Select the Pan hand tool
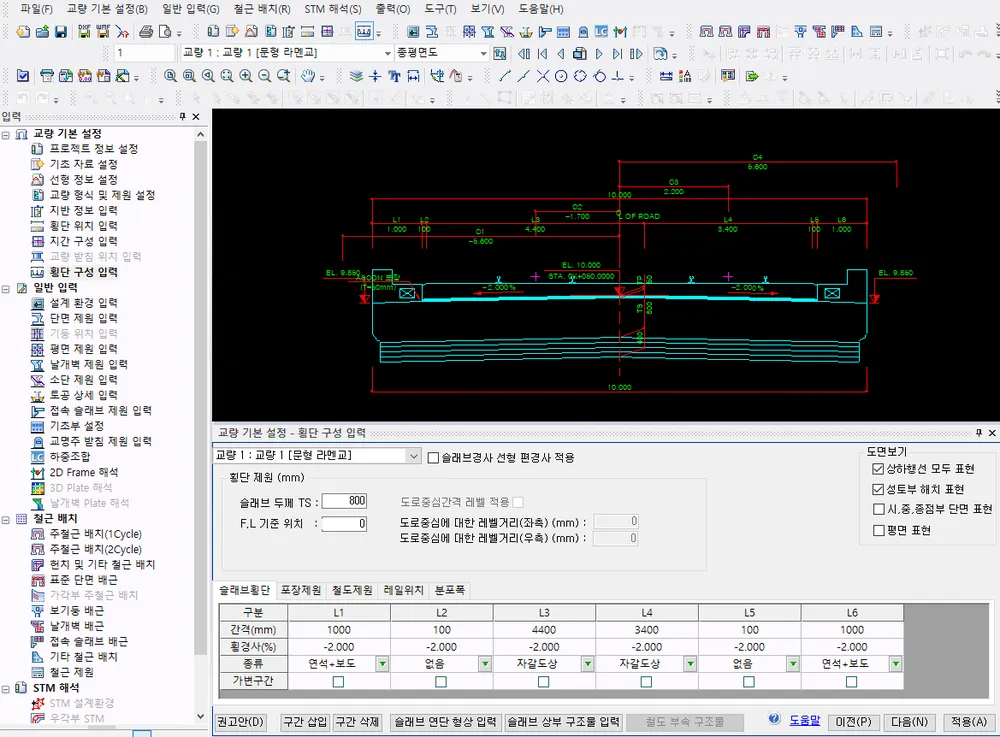The height and width of the screenshot is (737, 1000). (308, 76)
